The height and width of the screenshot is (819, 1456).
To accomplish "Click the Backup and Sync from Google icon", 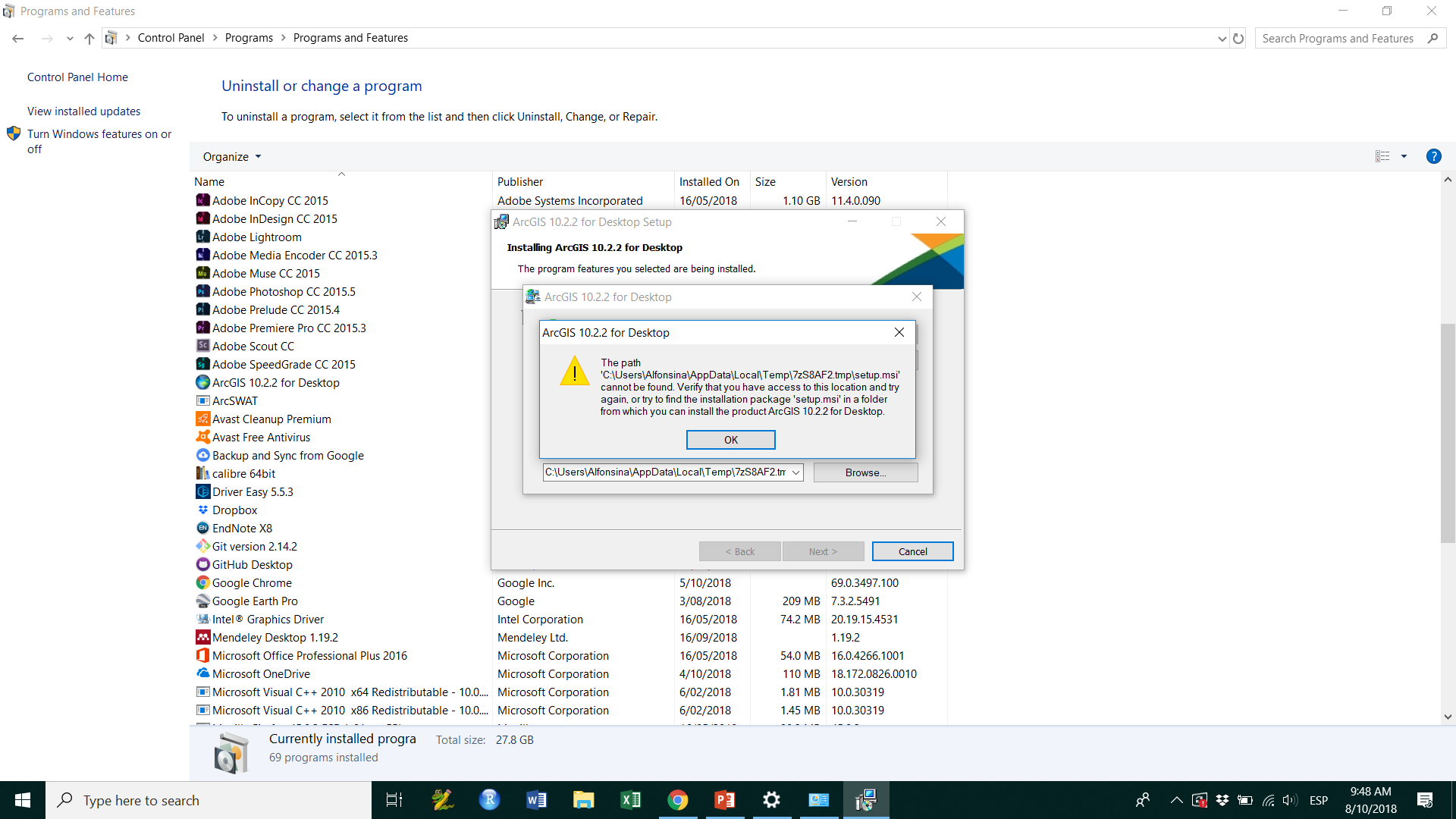I will tap(201, 455).
